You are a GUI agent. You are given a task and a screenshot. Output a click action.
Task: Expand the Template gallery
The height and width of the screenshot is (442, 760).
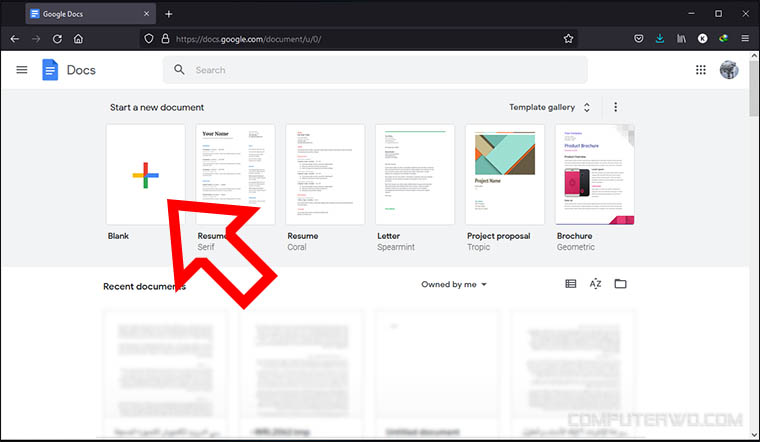tap(549, 107)
